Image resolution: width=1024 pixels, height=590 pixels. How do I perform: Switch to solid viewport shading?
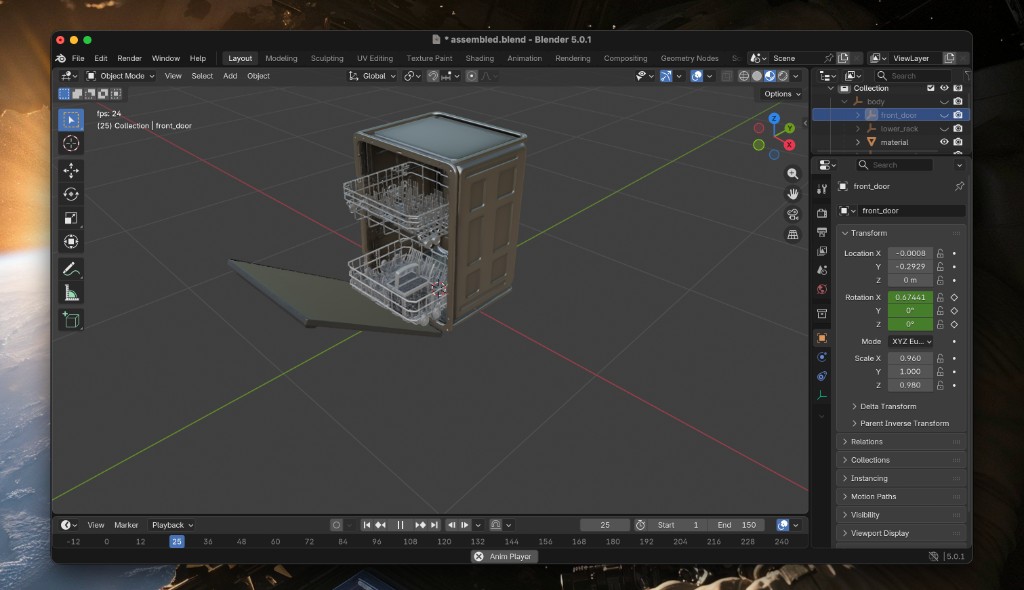point(757,76)
